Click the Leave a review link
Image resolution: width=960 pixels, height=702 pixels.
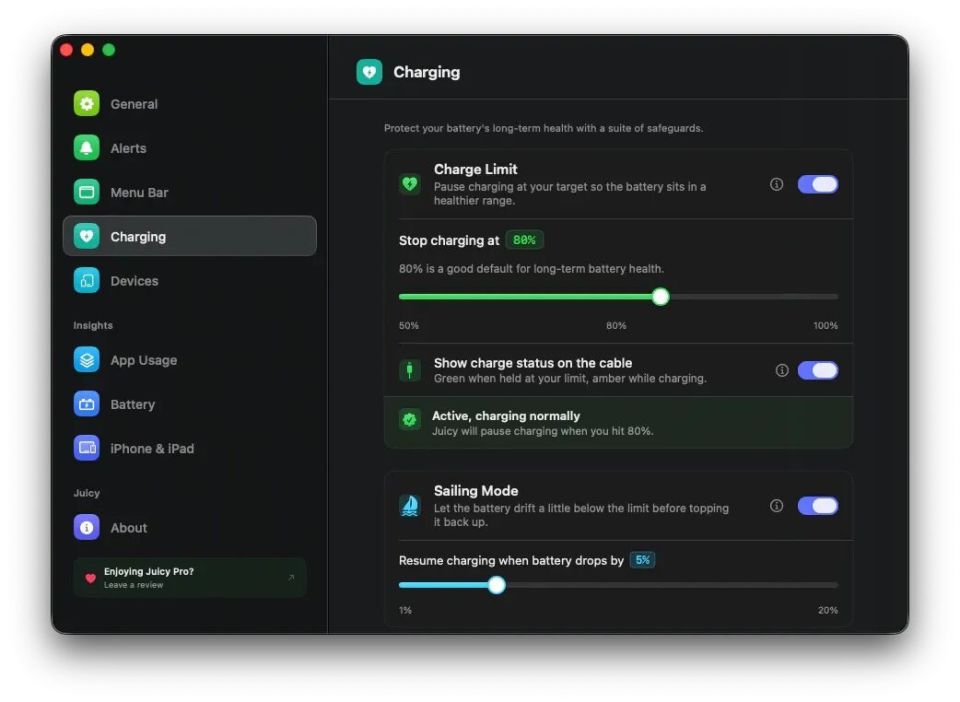pos(133,585)
